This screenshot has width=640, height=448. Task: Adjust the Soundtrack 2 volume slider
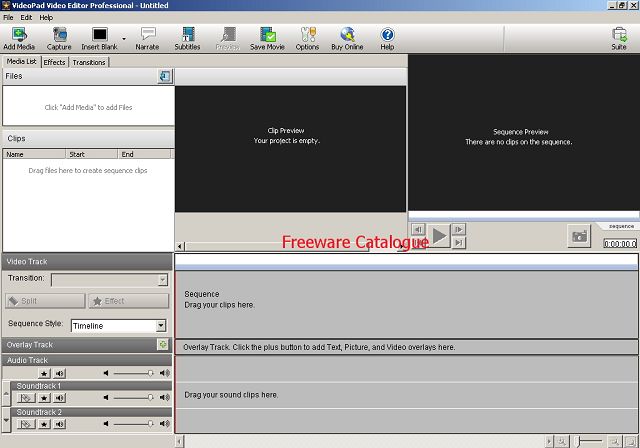tap(133, 424)
